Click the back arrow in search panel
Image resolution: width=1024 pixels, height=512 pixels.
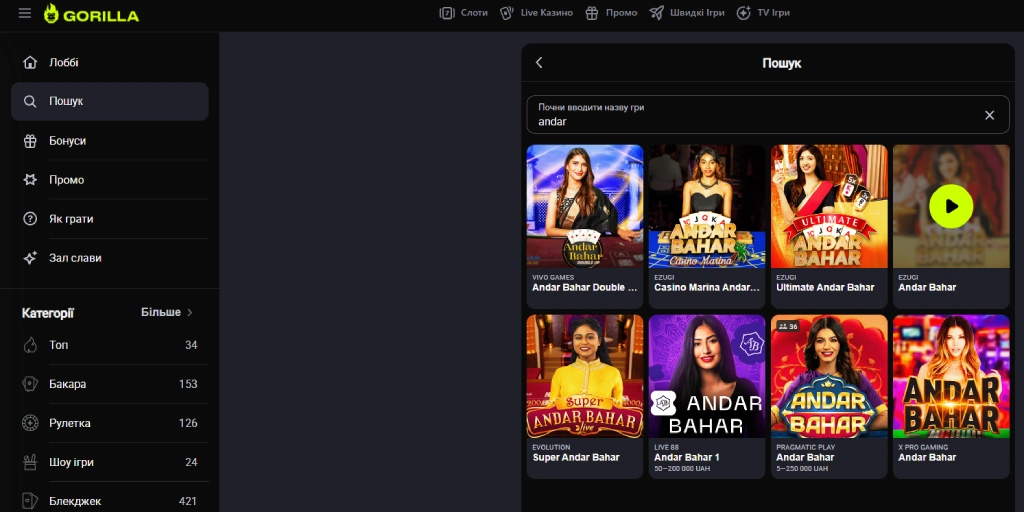[x=539, y=63]
